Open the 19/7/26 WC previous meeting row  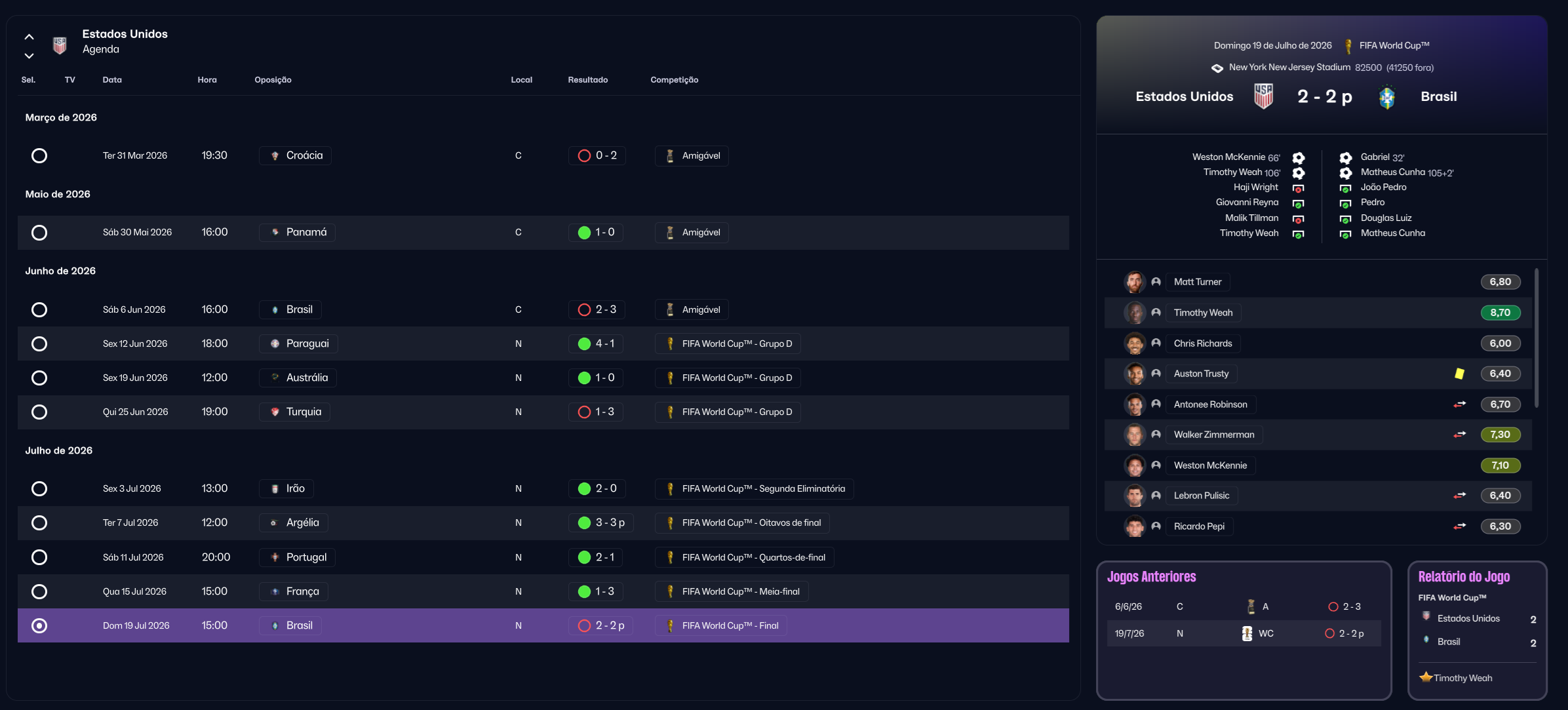pos(1244,634)
